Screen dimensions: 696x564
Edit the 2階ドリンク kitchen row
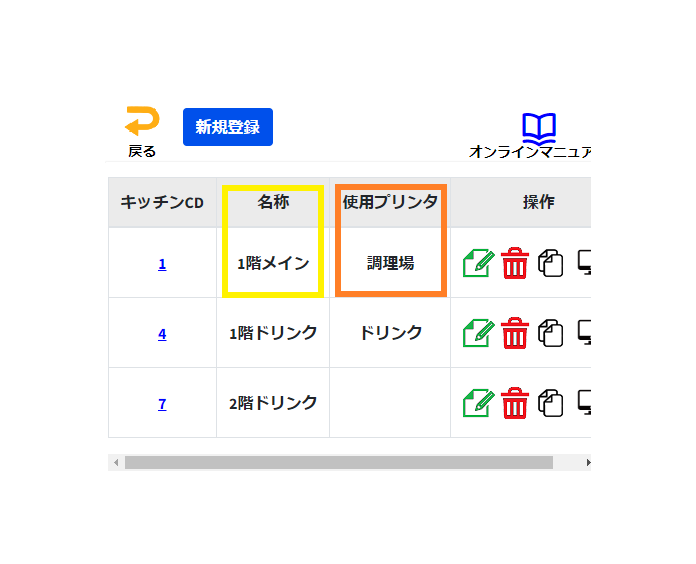click(479, 403)
